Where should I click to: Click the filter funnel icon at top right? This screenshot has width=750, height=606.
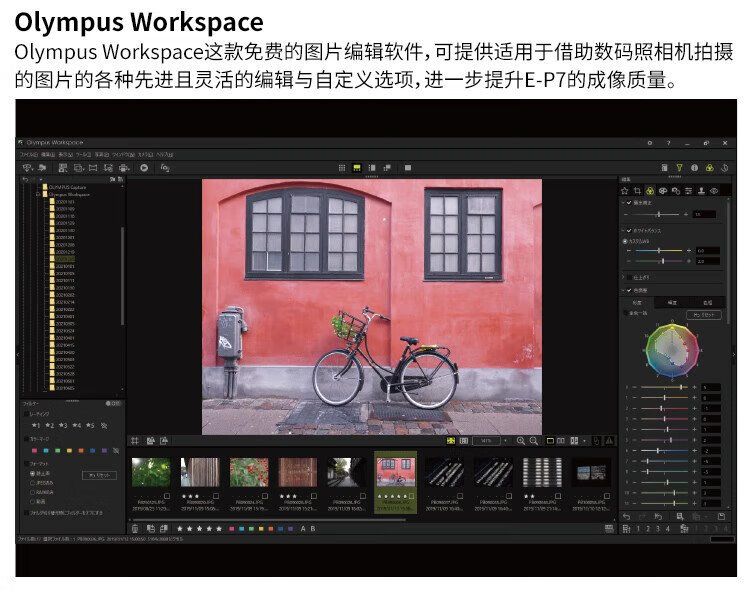(x=678, y=168)
